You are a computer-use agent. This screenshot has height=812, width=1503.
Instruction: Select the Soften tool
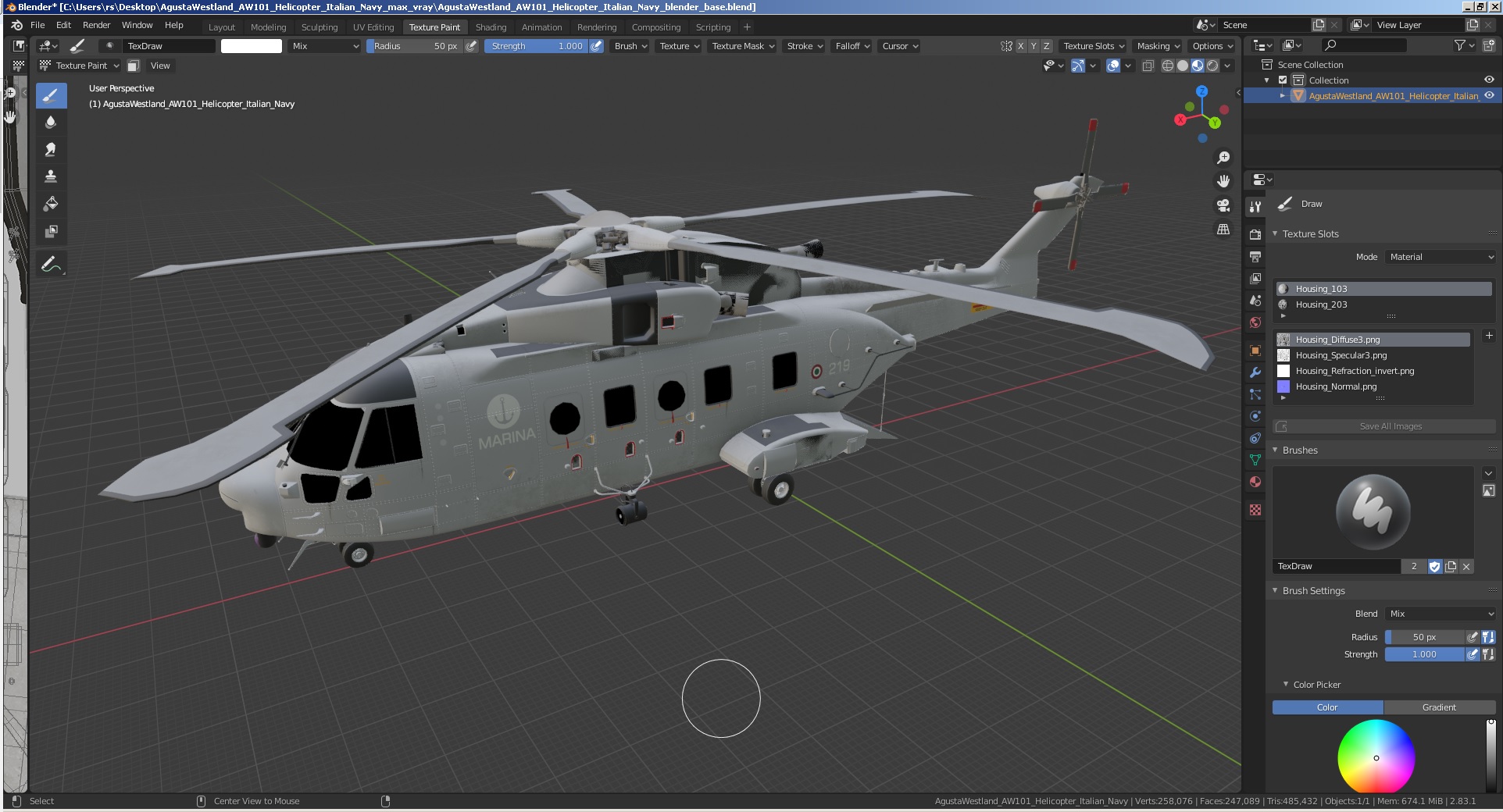coord(51,123)
